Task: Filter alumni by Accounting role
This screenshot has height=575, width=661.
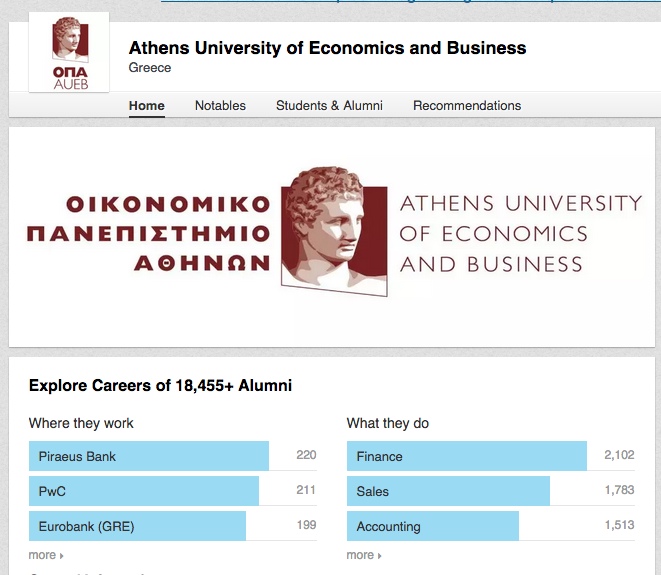Action: (x=433, y=526)
